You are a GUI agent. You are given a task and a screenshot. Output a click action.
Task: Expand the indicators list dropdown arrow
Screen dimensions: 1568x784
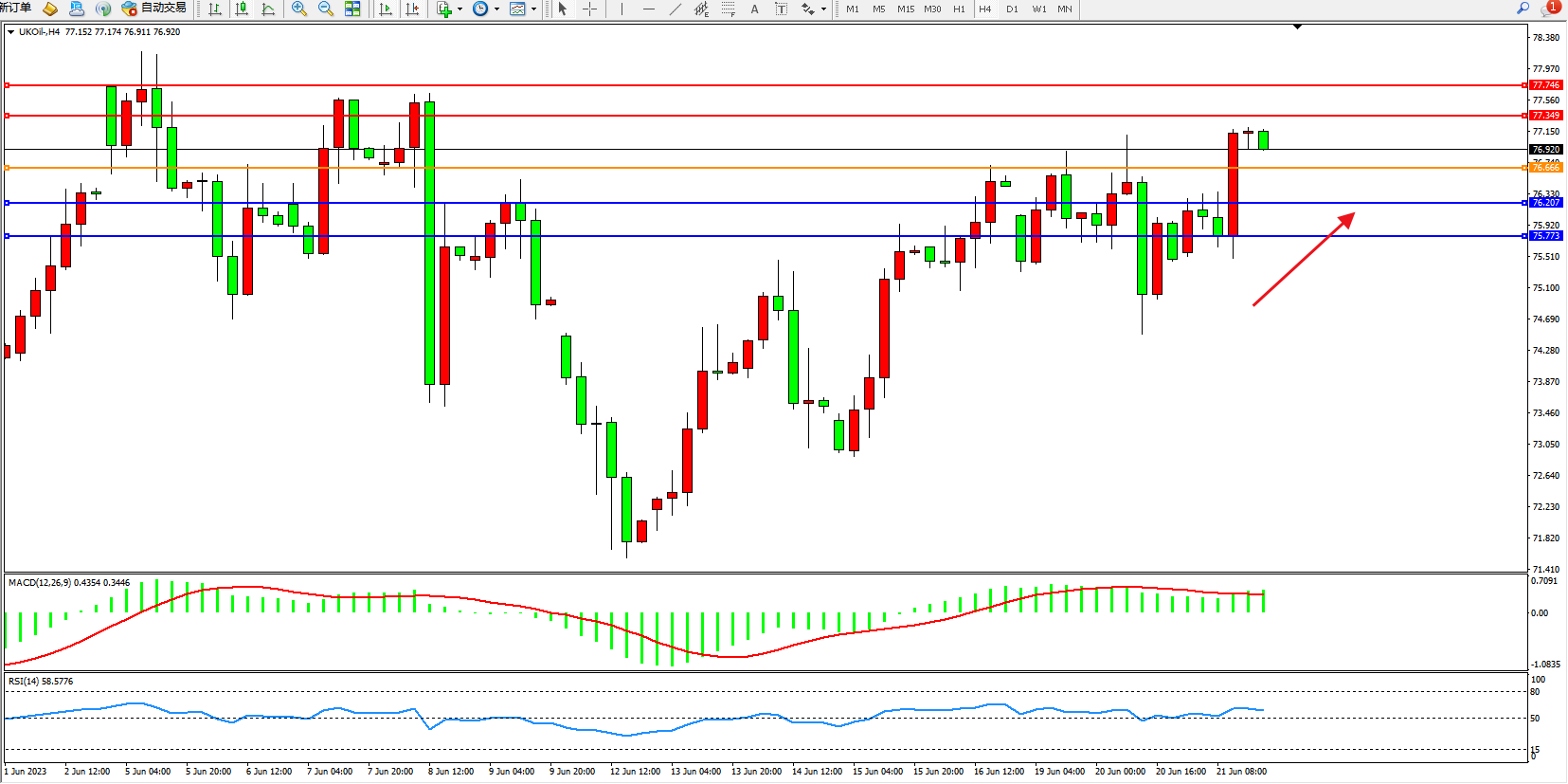point(460,9)
